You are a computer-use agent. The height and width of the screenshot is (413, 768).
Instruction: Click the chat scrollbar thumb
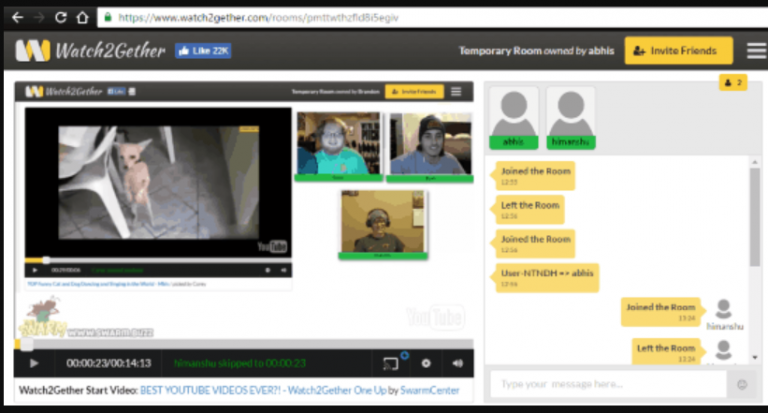(755, 217)
